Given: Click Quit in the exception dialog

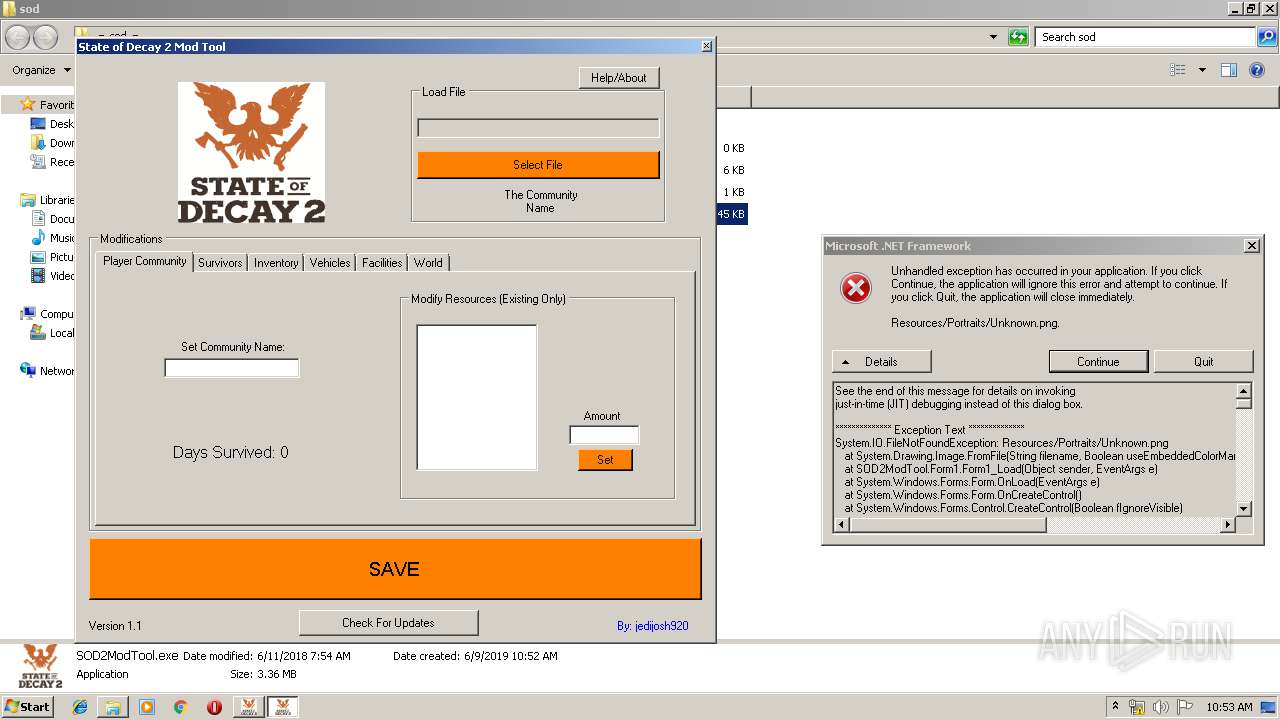Looking at the screenshot, I should (x=1204, y=362).
